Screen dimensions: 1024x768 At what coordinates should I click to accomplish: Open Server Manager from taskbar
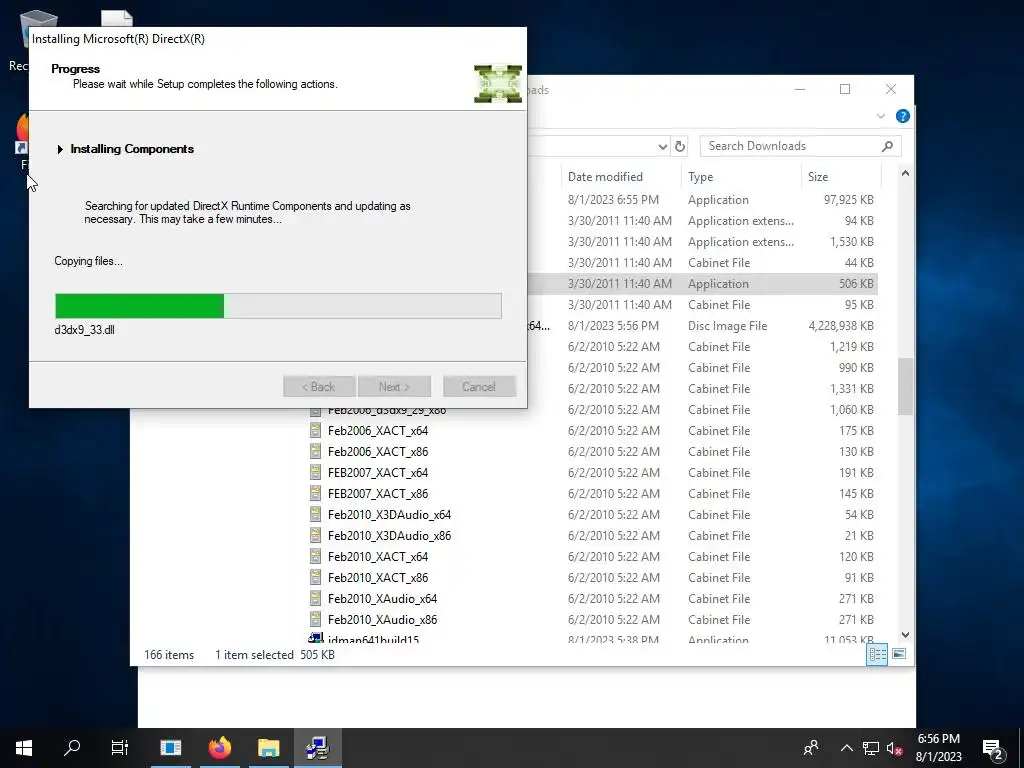[170, 748]
